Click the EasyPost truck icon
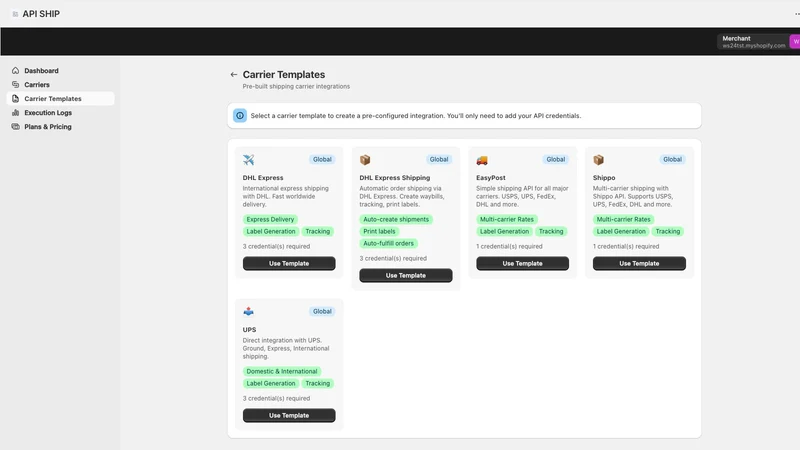The width and height of the screenshot is (800, 450). click(x=482, y=160)
